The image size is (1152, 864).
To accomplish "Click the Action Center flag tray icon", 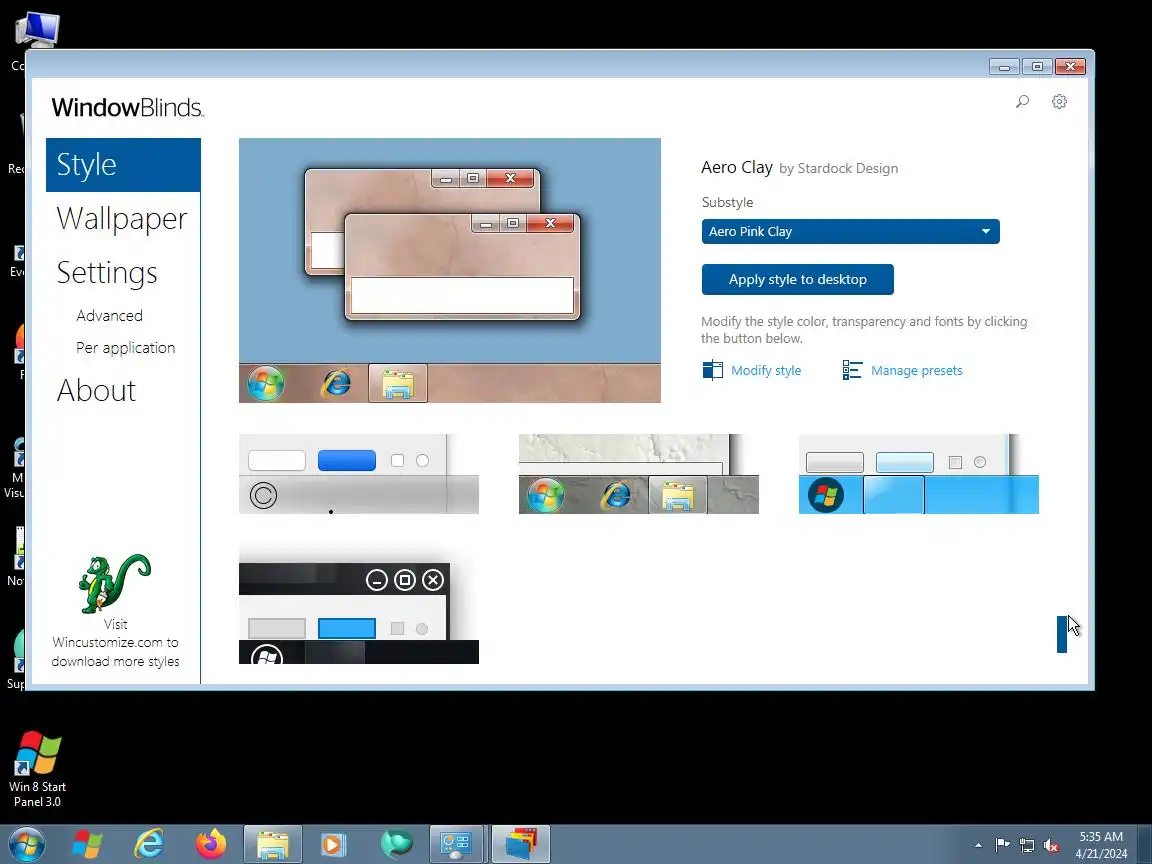I will tap(1002, 846).
